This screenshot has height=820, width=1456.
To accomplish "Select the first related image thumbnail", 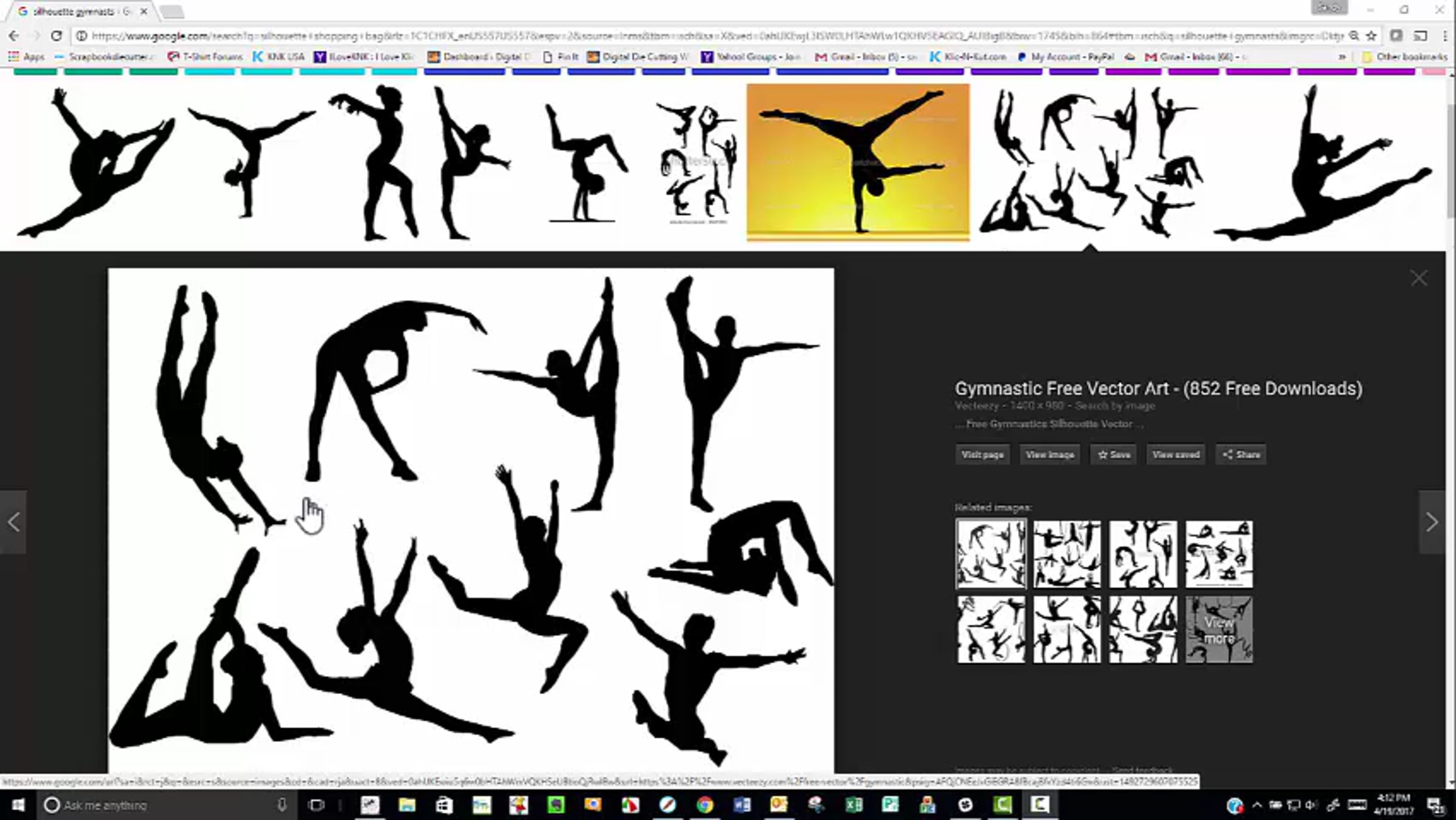I will (991, 554).
